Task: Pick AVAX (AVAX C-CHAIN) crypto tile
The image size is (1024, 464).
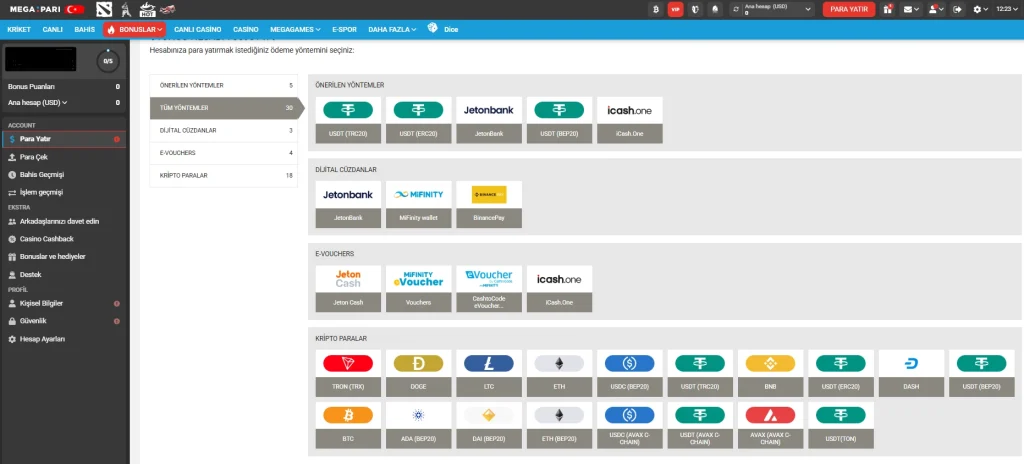Action: pos(771,425)
